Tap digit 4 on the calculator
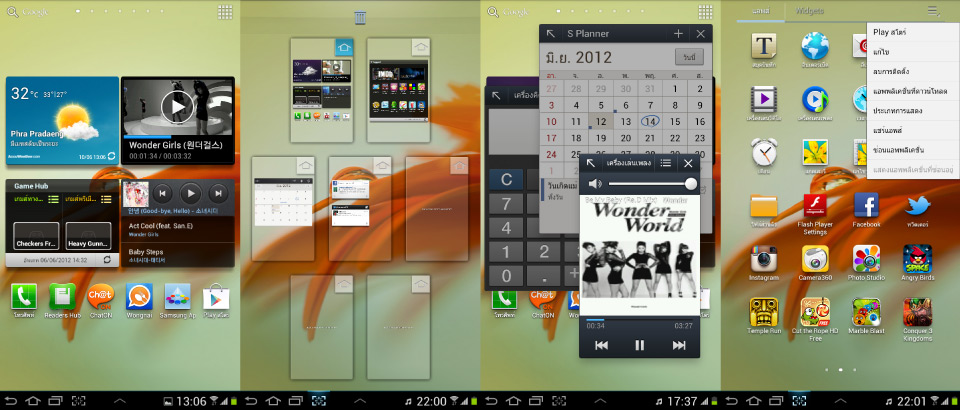The height and width of the screenshot is (410, 960). [506, 228]
